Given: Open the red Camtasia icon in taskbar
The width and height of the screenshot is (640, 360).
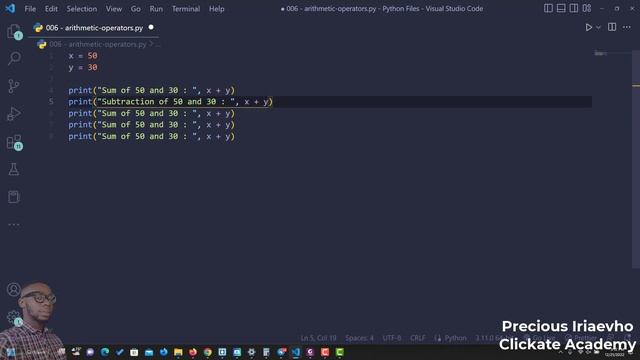Looking at the screenshot, I should tap(325, 352).
